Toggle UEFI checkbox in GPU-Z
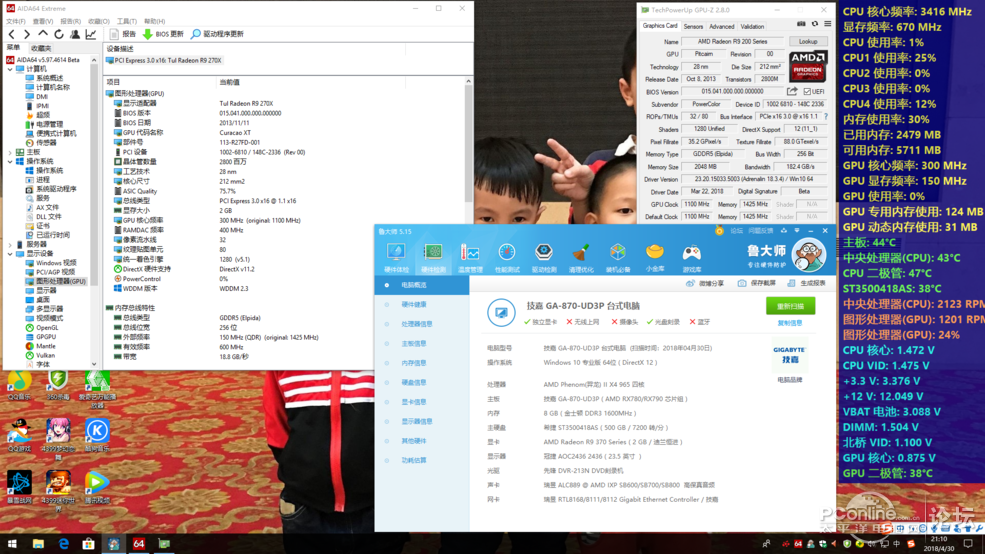The height and width of the screenshot is (554, 985). point(807,92)
